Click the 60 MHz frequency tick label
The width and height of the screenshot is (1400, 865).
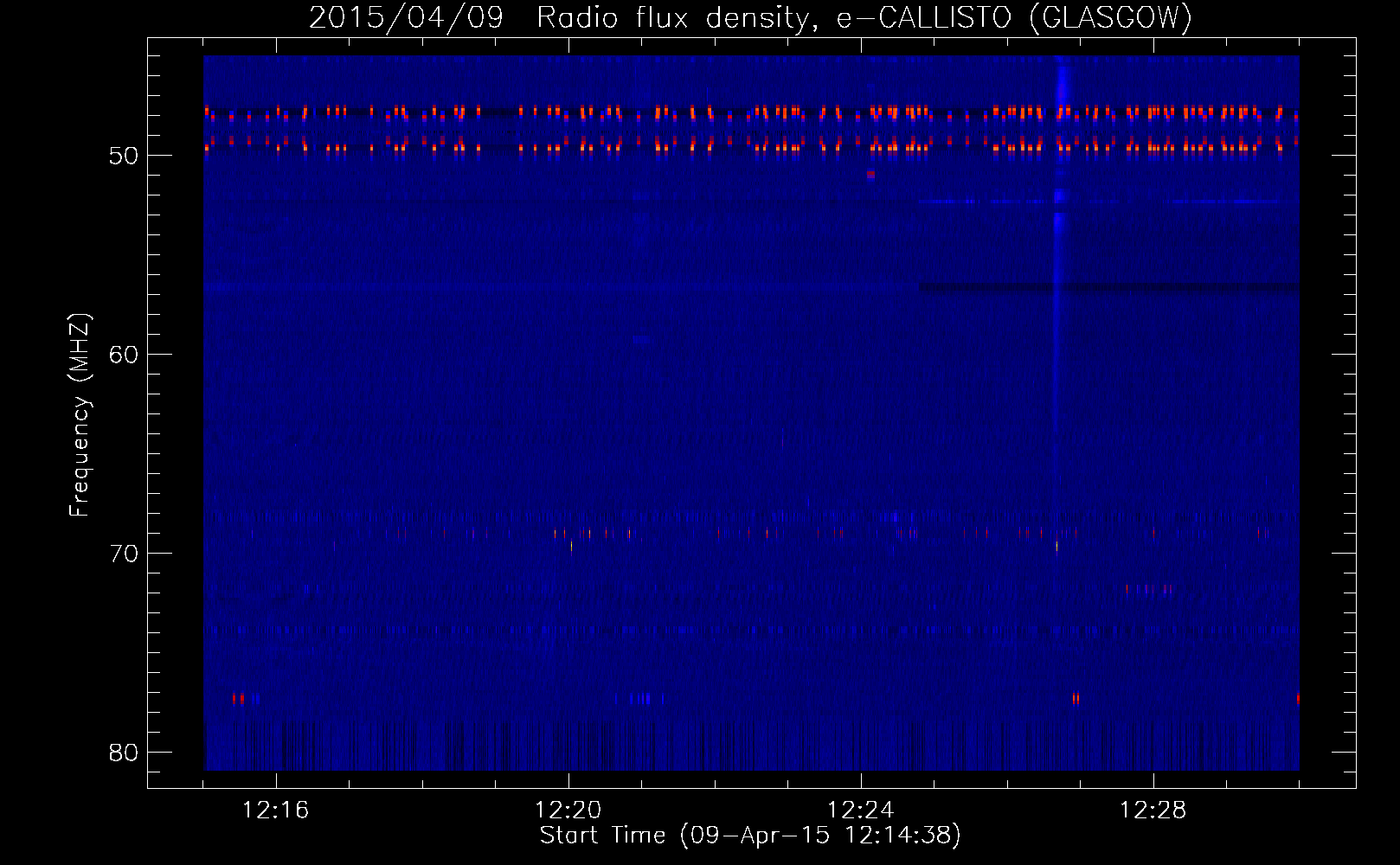point(125,355)
